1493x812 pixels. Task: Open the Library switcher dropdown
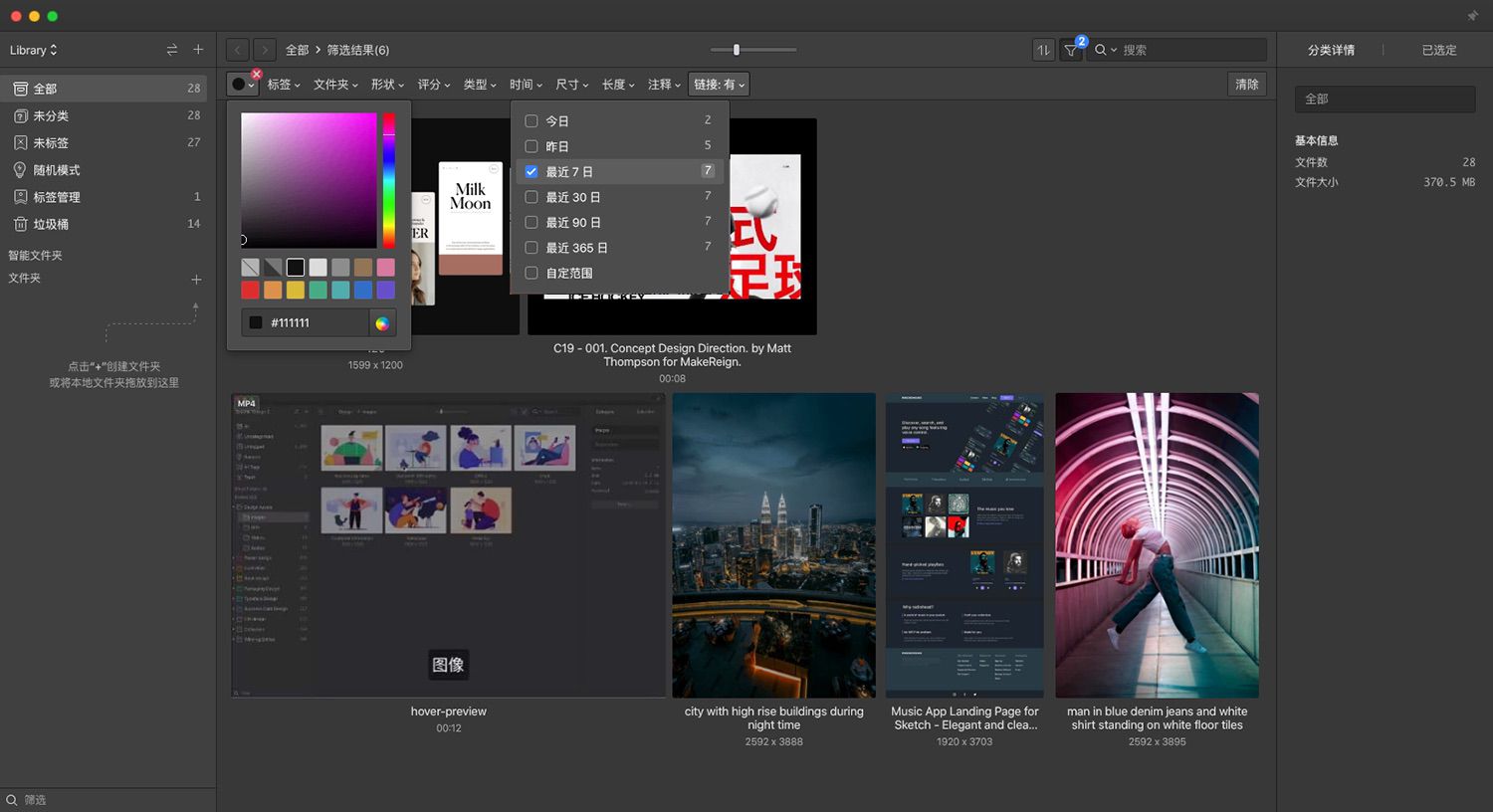point(34,50)
